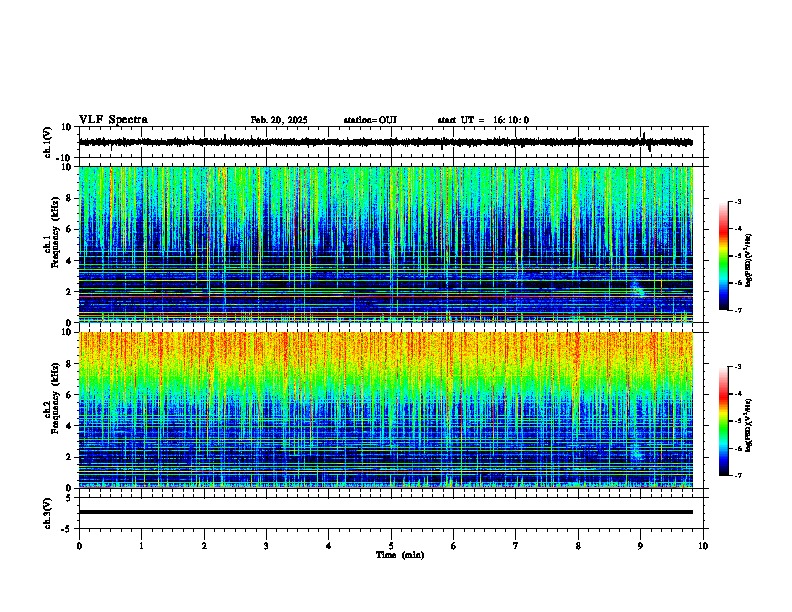This screenshot has height=612, width=792.
Task: Click inside the ch.1 spectrogram panel
Action: click(x=386, y=244)
